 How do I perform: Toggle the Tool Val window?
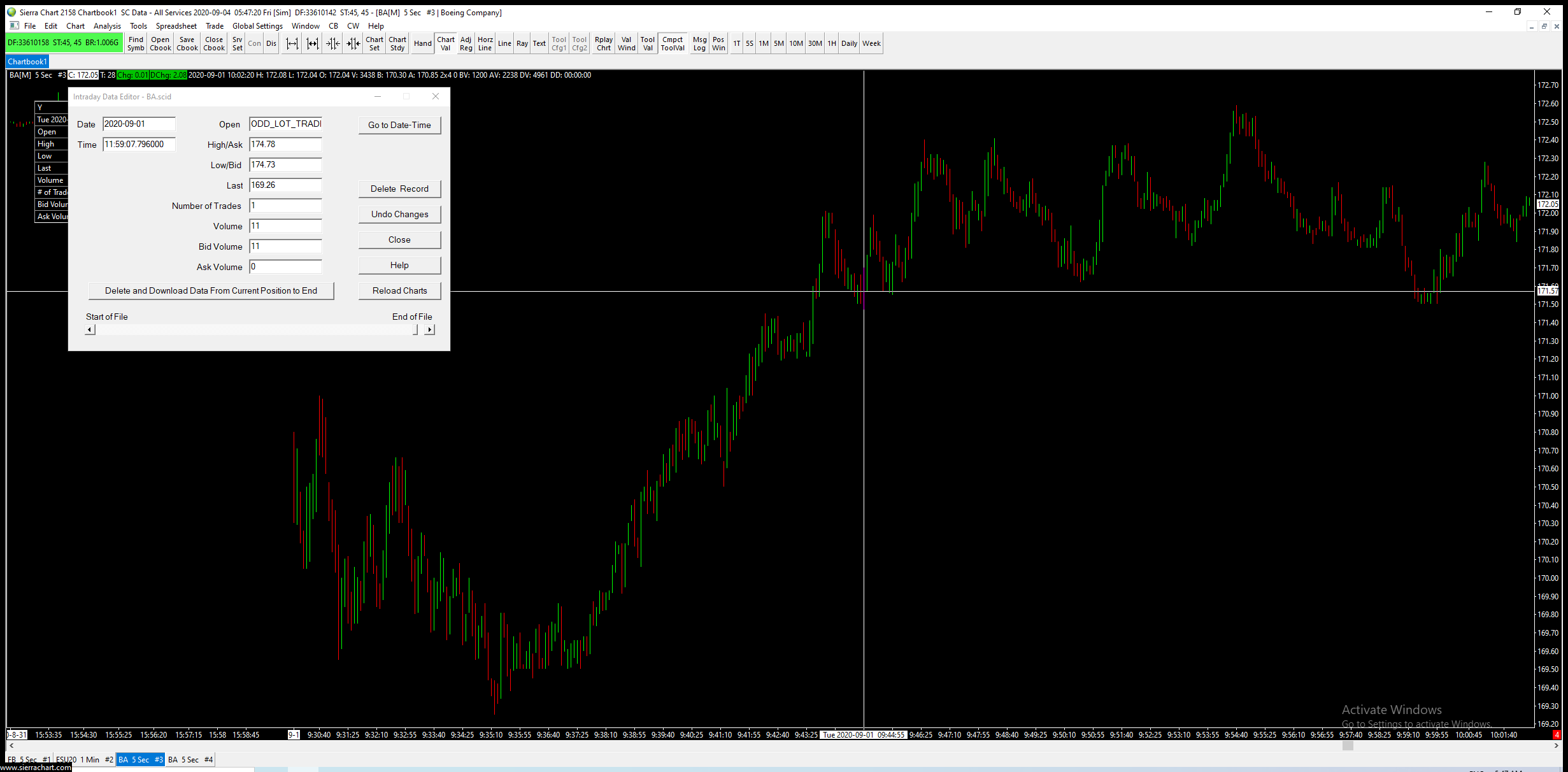[648, 43]
